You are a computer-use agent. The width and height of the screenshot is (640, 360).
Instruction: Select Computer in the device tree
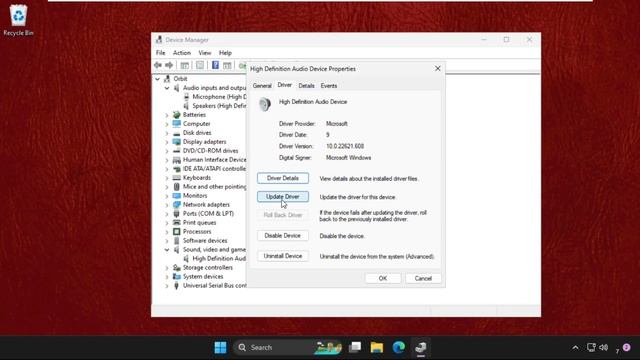196,124
